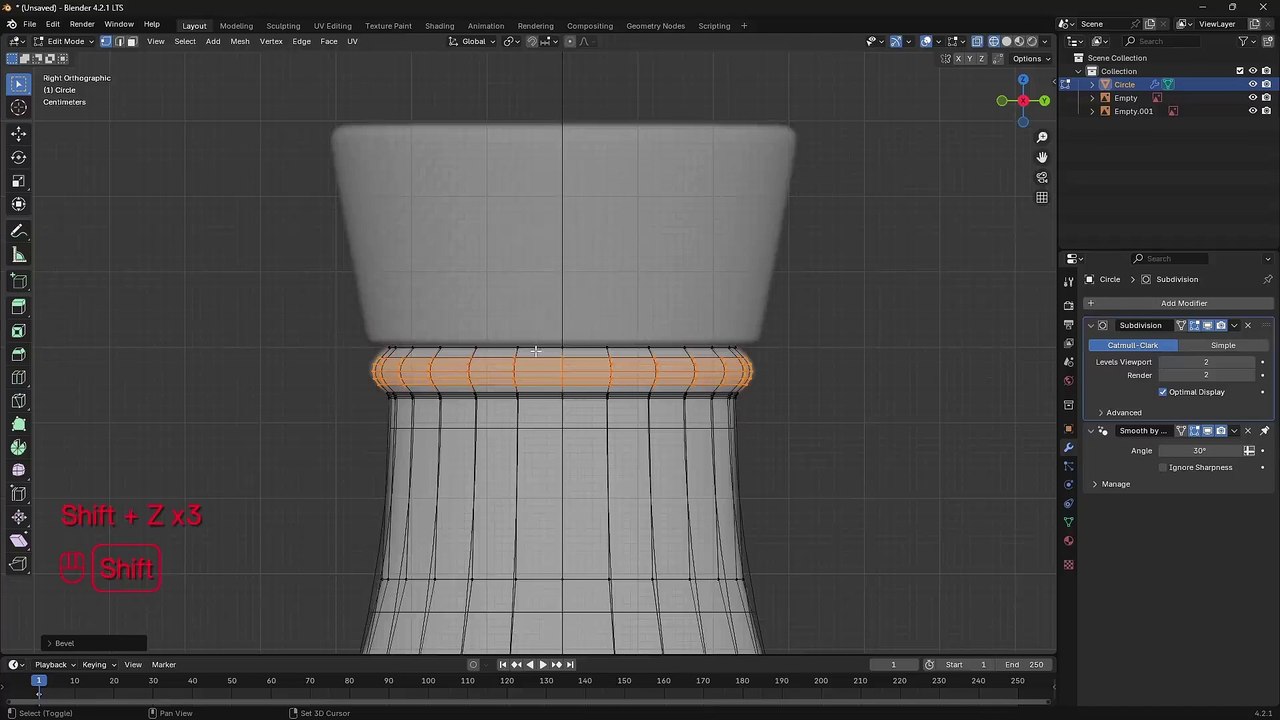1280x720 pixels.
Task: Uncheck Optimal Display checkbox
Action: click(x=1162, y=392)
